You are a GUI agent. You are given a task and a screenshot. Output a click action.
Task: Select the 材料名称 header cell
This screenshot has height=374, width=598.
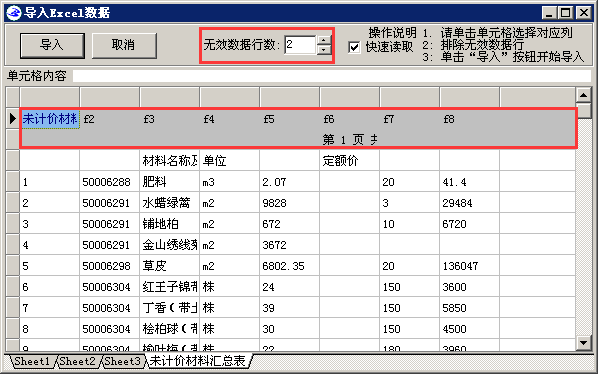coord(169,161)
